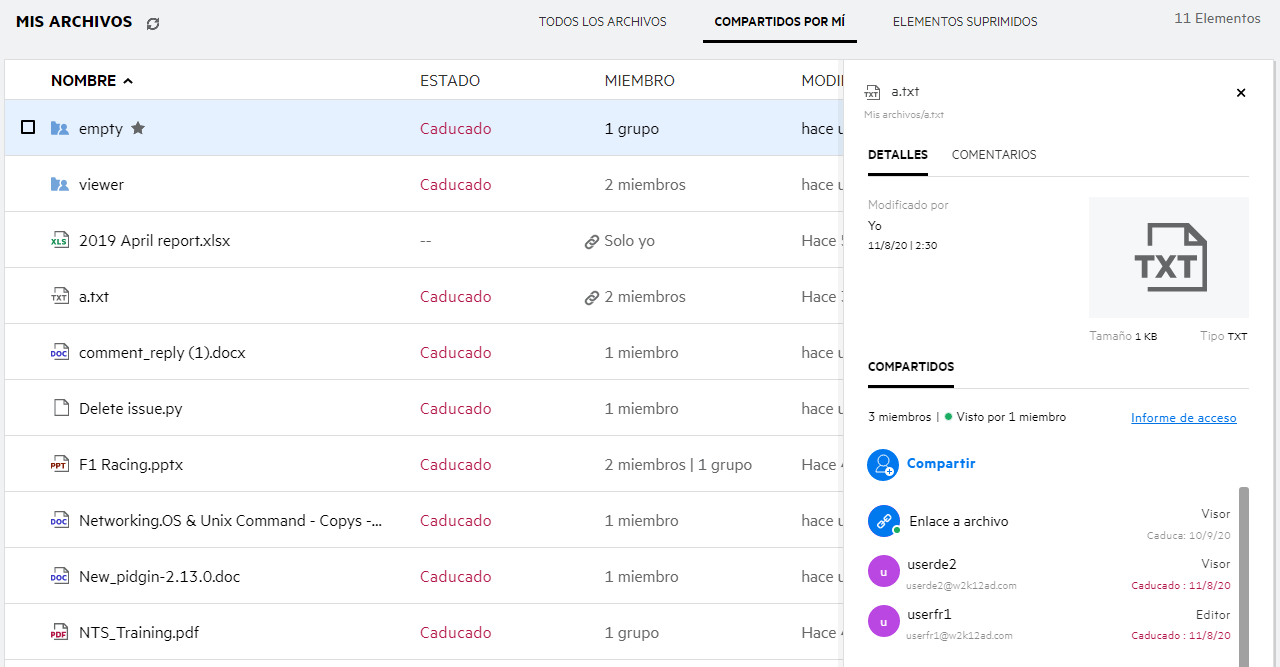Click the add-user Compartir icon

pyautogui.click(x=883, y=464)
